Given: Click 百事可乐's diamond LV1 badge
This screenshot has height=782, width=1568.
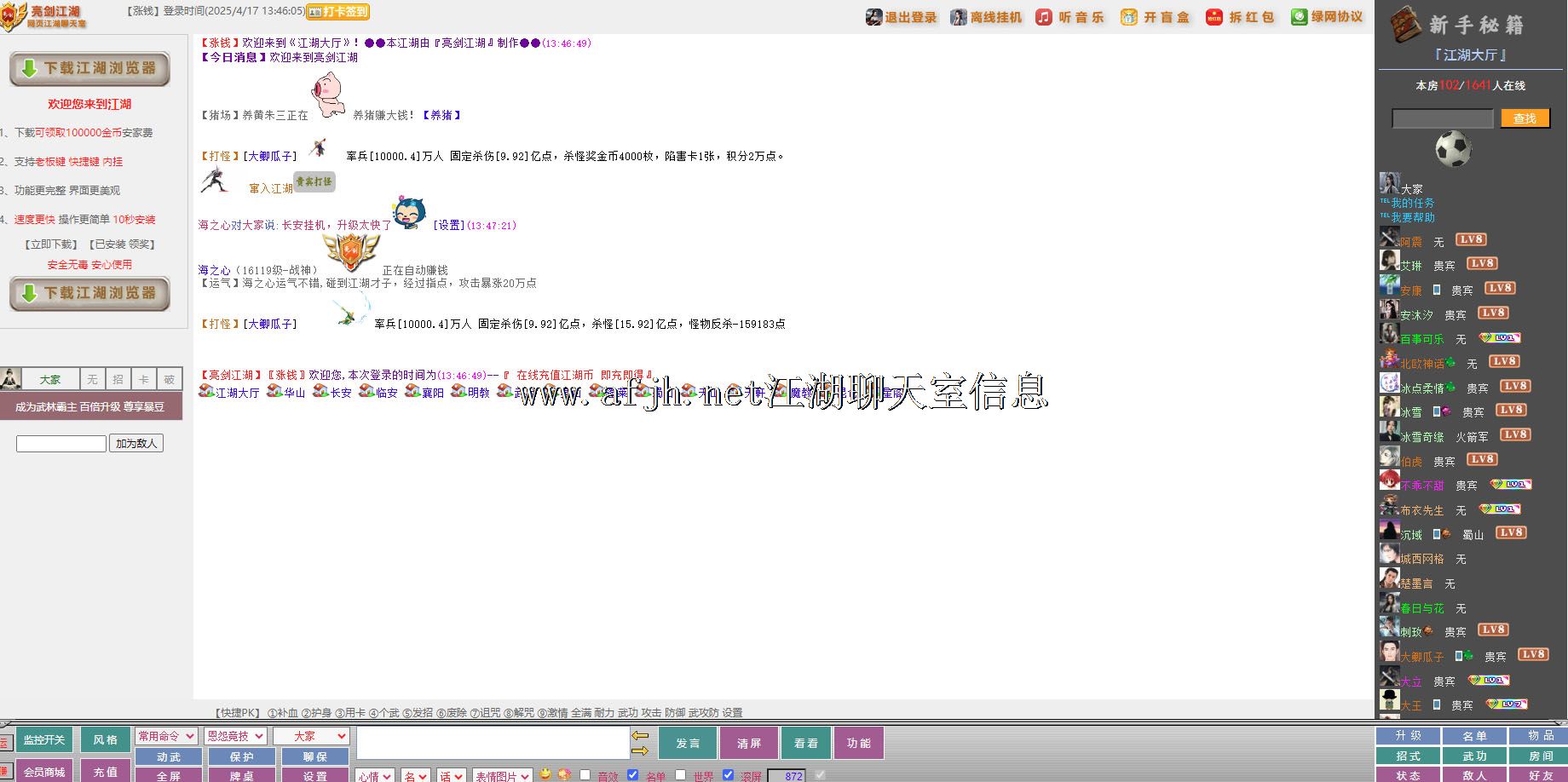Looking at the screenshot, I should [x=1500, y=338].
